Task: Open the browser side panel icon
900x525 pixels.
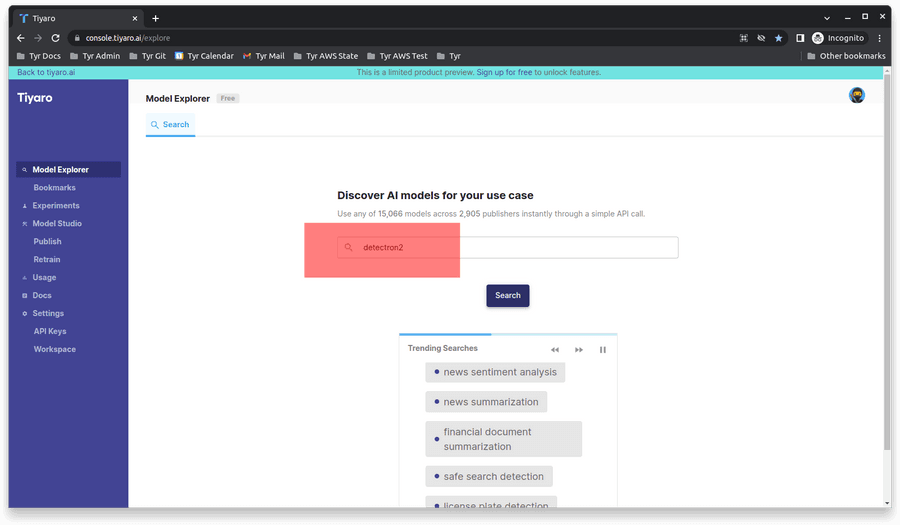Action: 800,38
